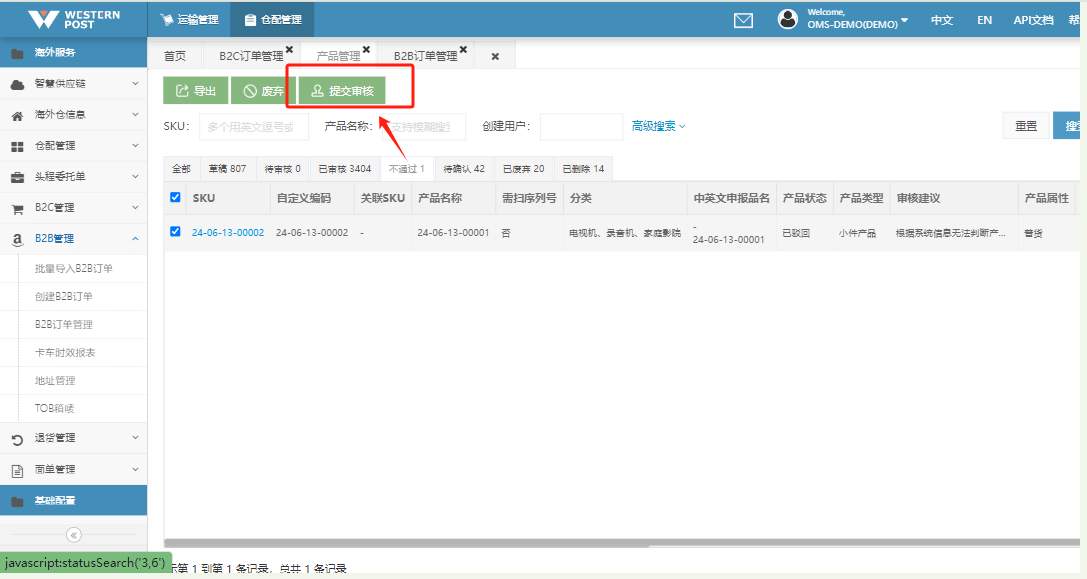
Task: Close the 产品管理 tab
Action: coord(367,49)
